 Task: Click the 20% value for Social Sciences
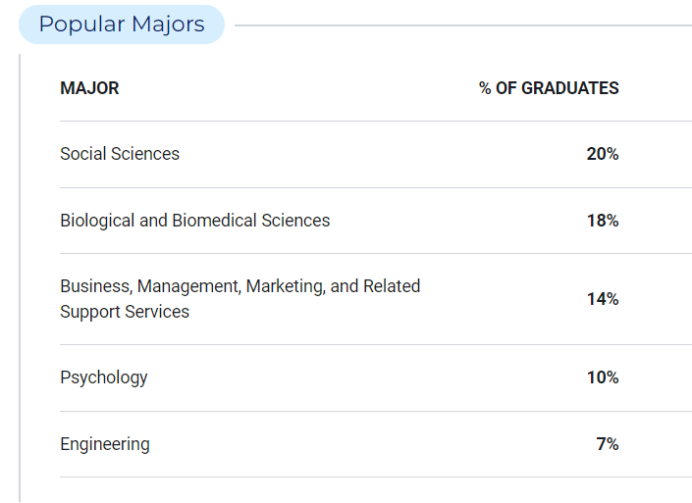pos(602,154)
